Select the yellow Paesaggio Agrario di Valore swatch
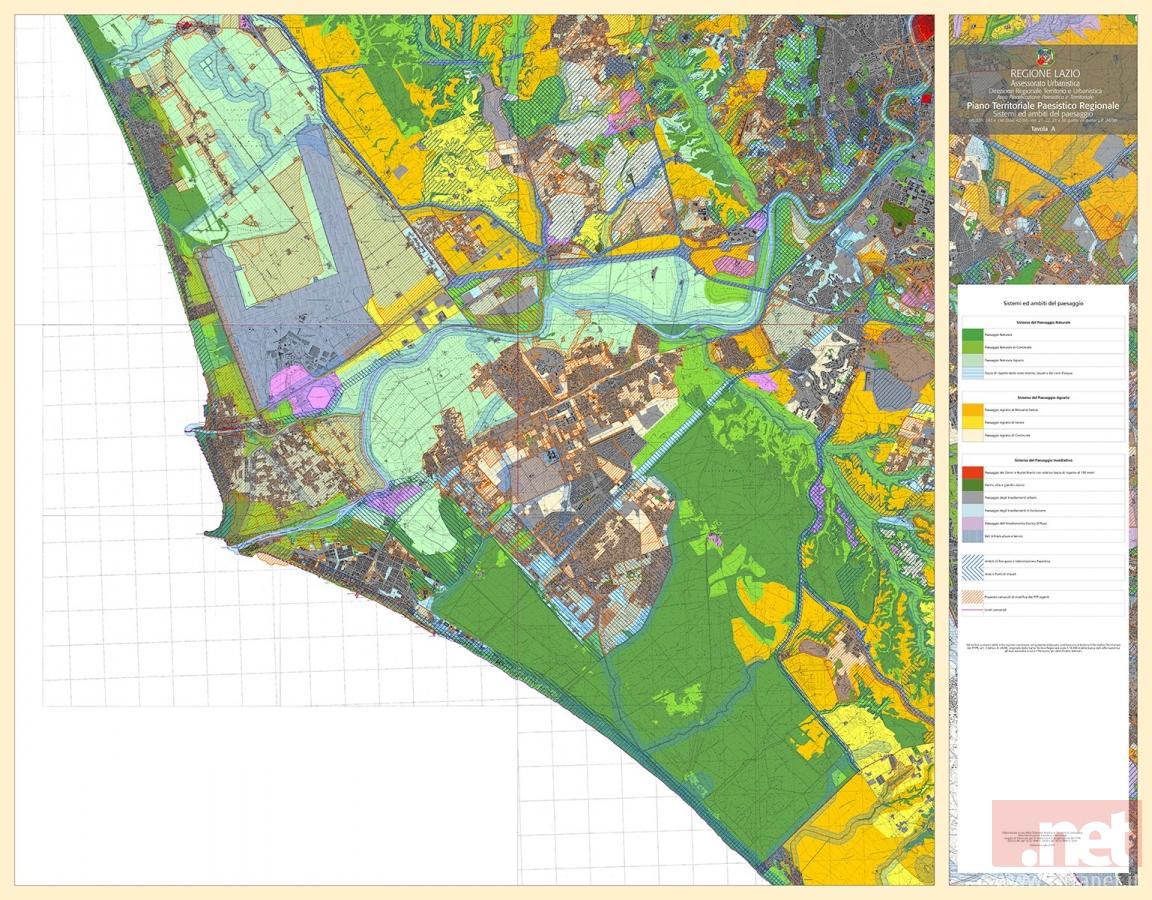 (971, 422)
